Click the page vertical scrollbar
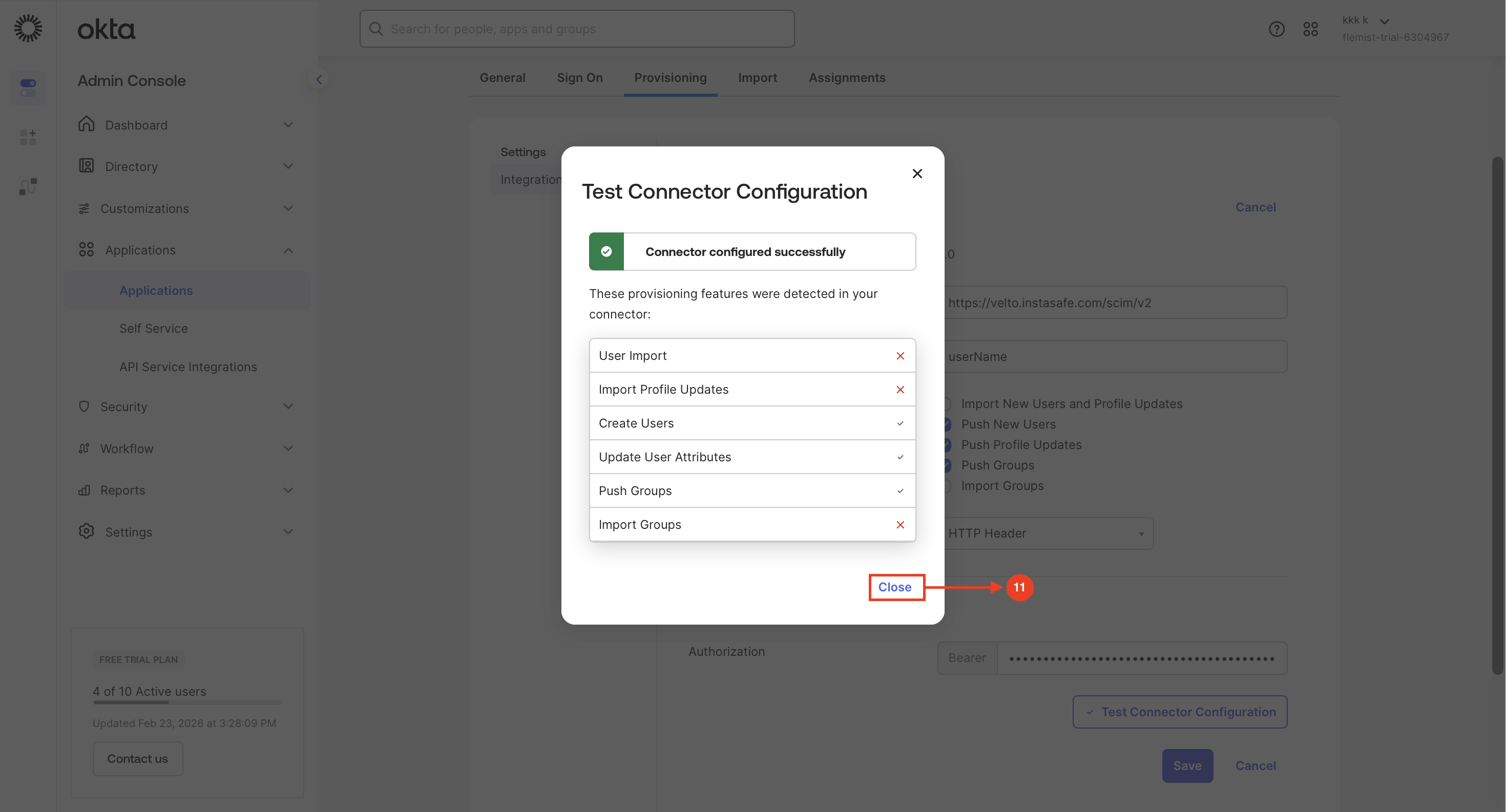 (1497, 414)
